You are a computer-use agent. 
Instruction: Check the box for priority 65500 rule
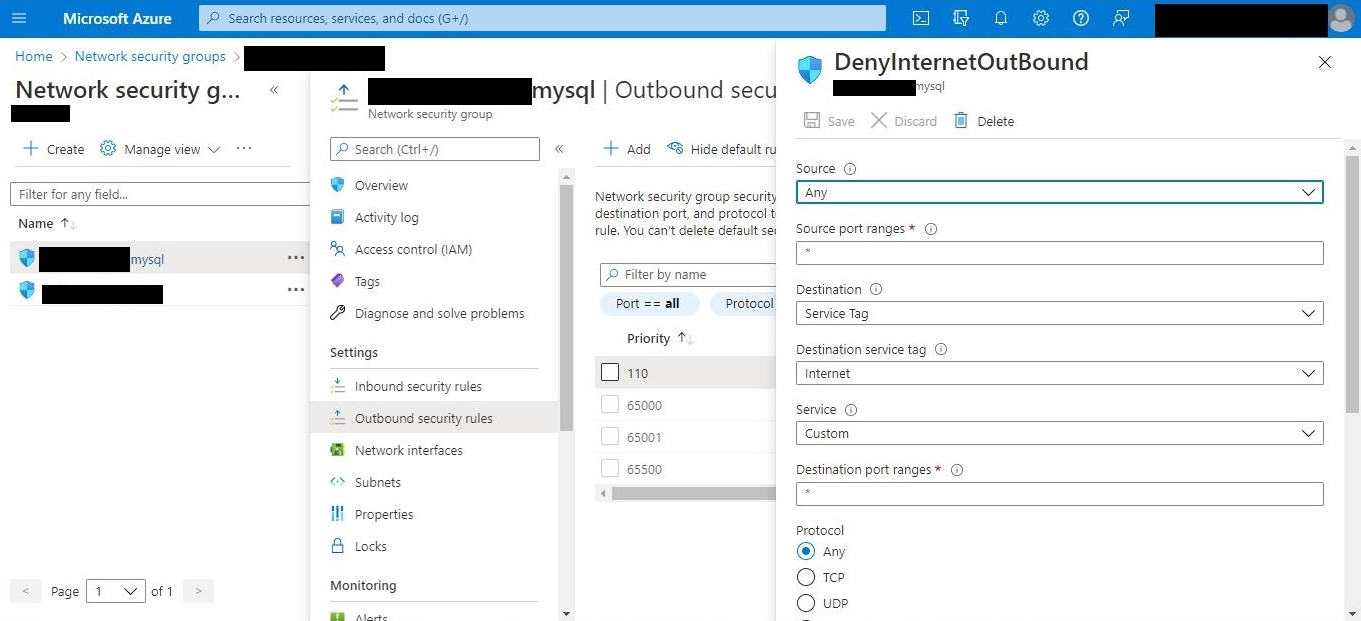(610, 468)
